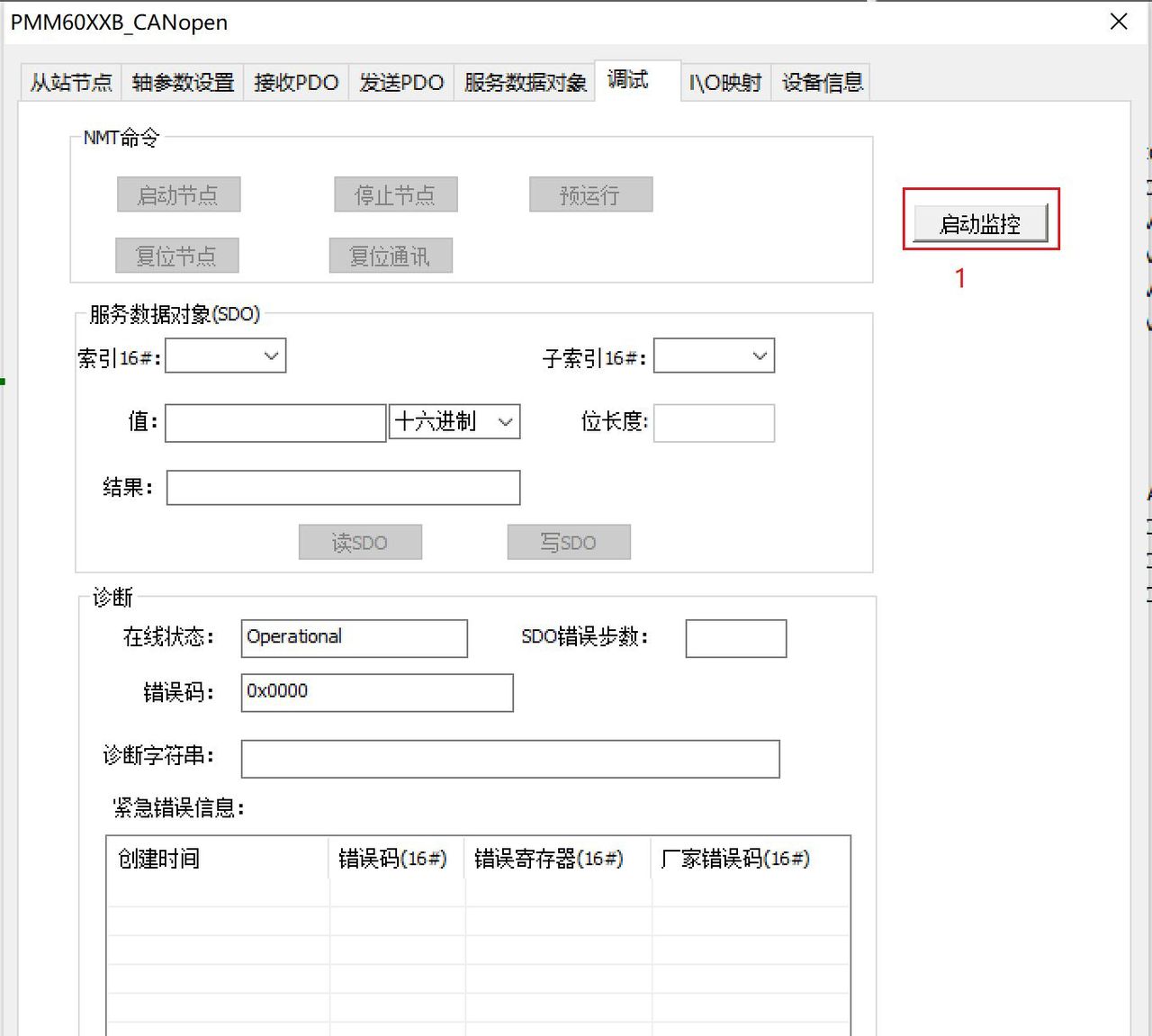Viewport: 1152px width, 1036px height.
Task: Click the 位长度 bit length field
Action: pos(714,422)
